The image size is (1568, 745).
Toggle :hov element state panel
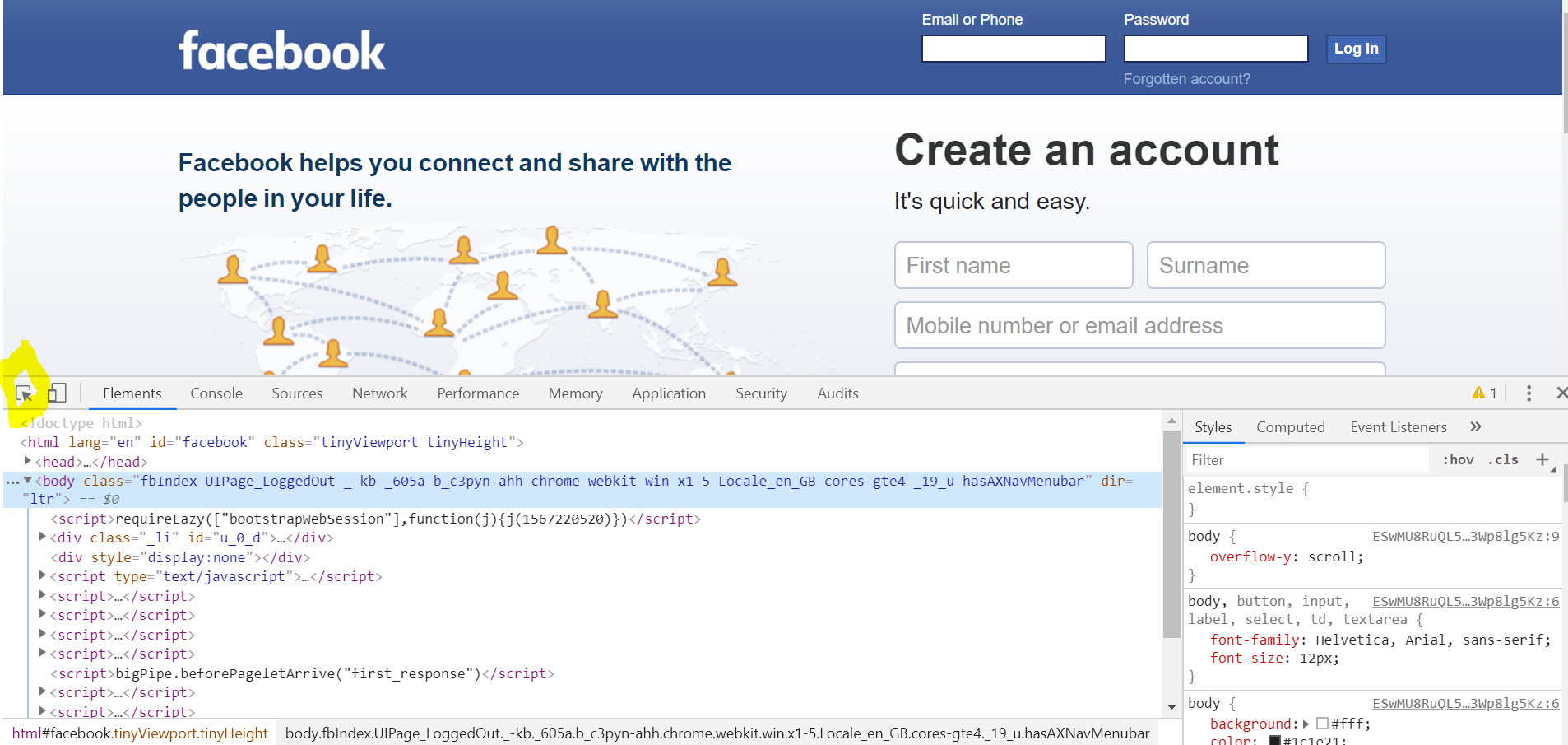point(1458,459)
